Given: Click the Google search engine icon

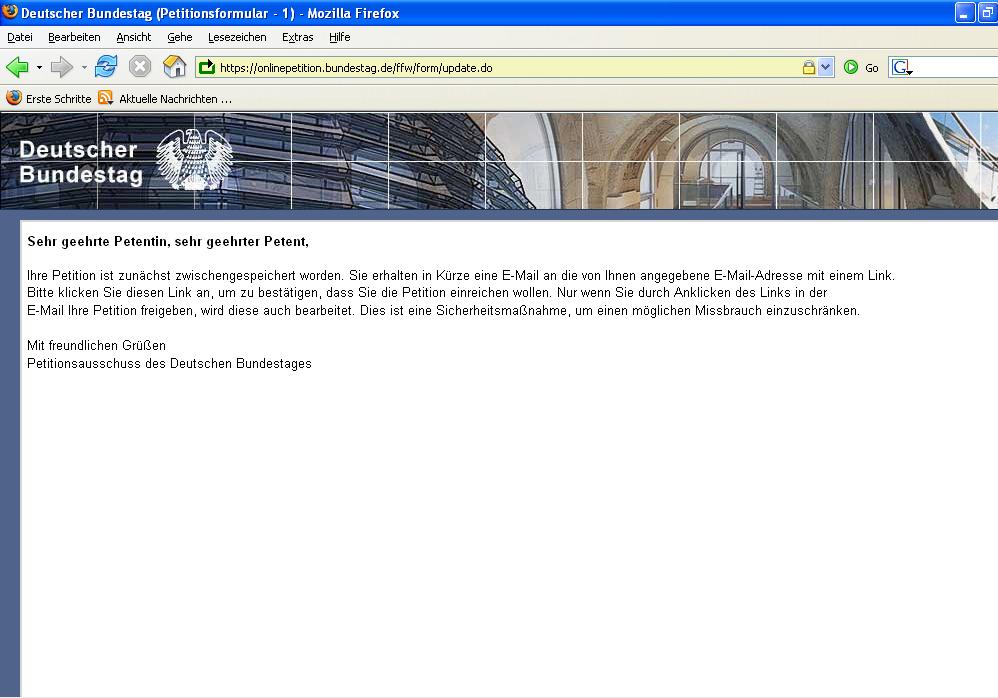Looking at the screenshot, I should (x=901, y=67).
